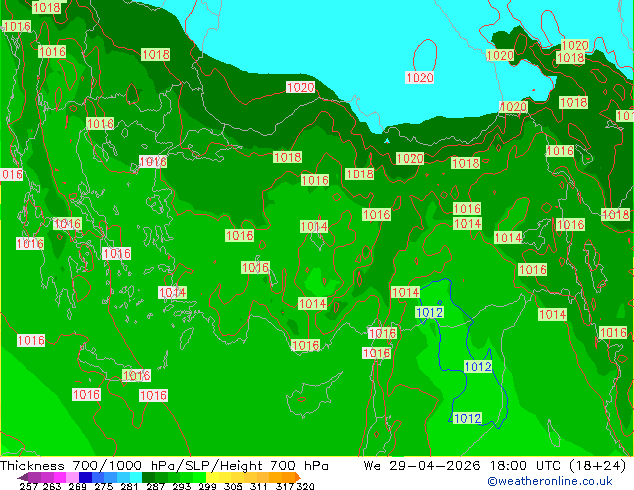634x490 pixels.
Task: Click legend value 299
Action: pyautogui.click(x=207, y=486)
